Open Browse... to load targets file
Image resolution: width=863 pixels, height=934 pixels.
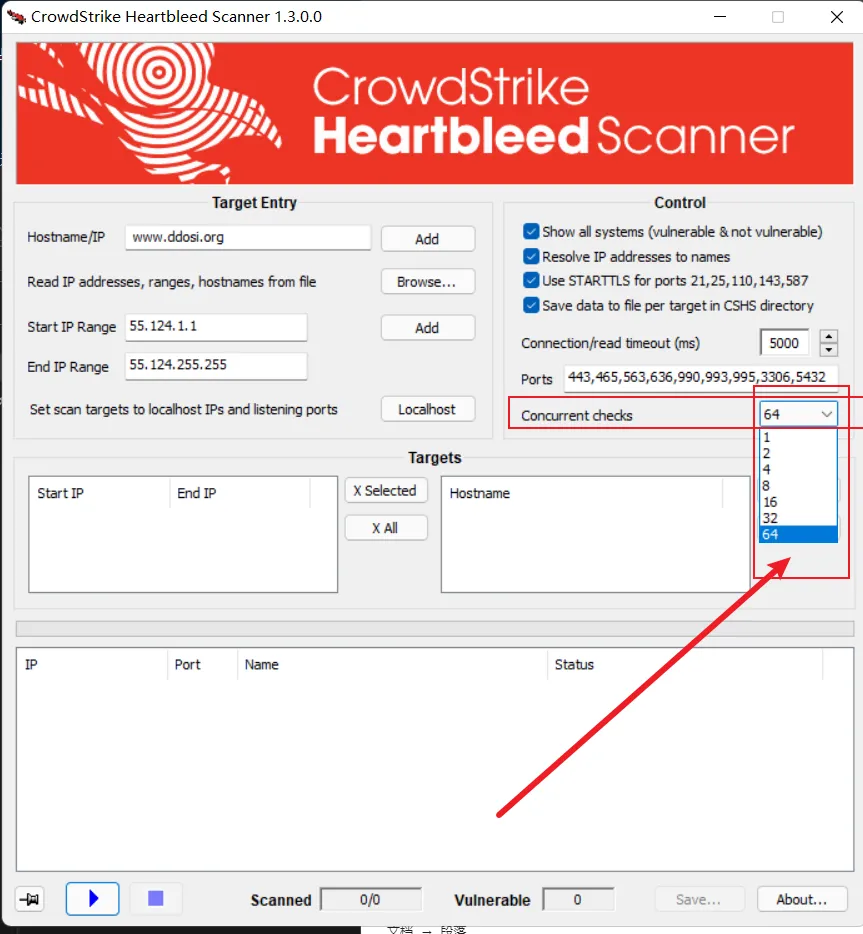pos(428,282)
